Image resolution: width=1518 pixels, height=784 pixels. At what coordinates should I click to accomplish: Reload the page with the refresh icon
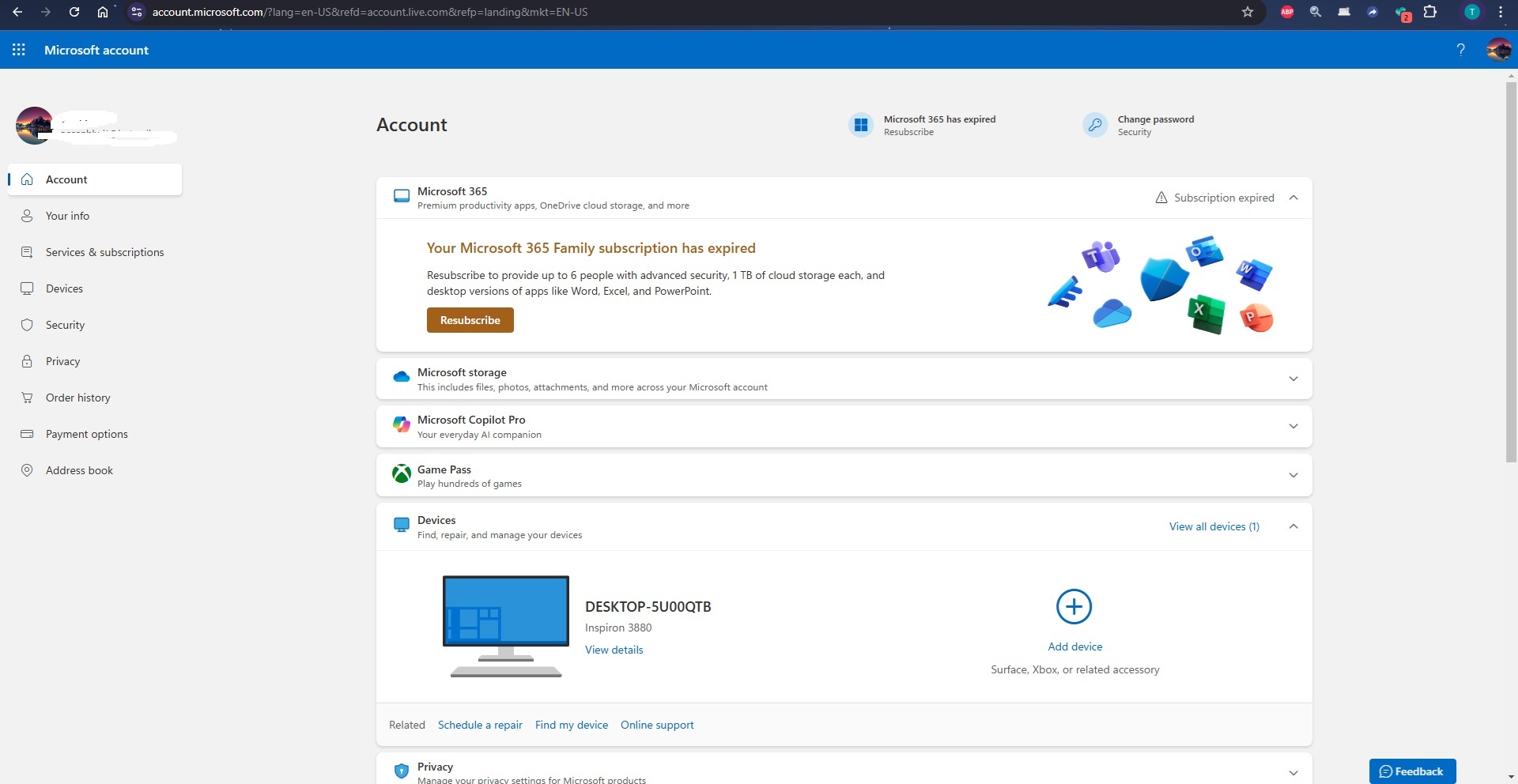(x=74, y=12)
